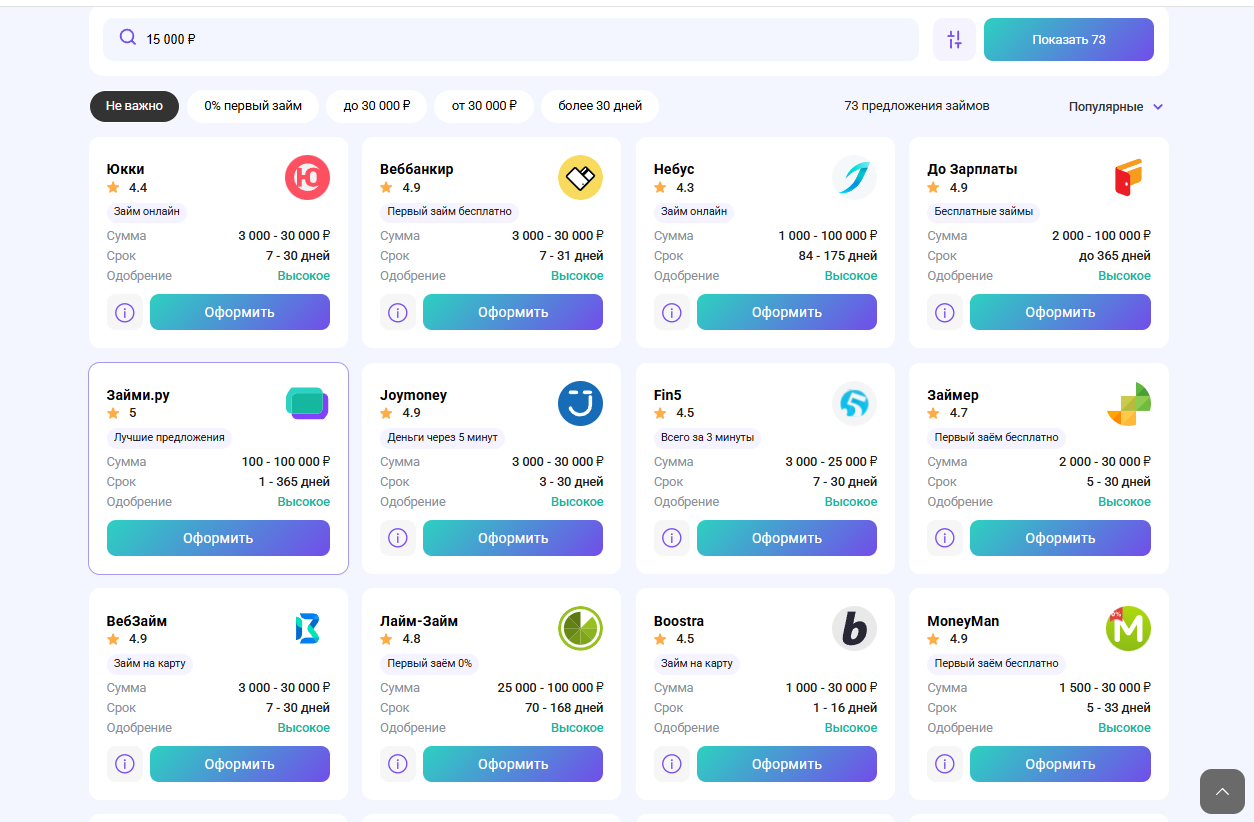Viewport: 1254px width, 822px height.
Task: Open info icon for MoneyMan offer
Action: click(x=945, y=764)
